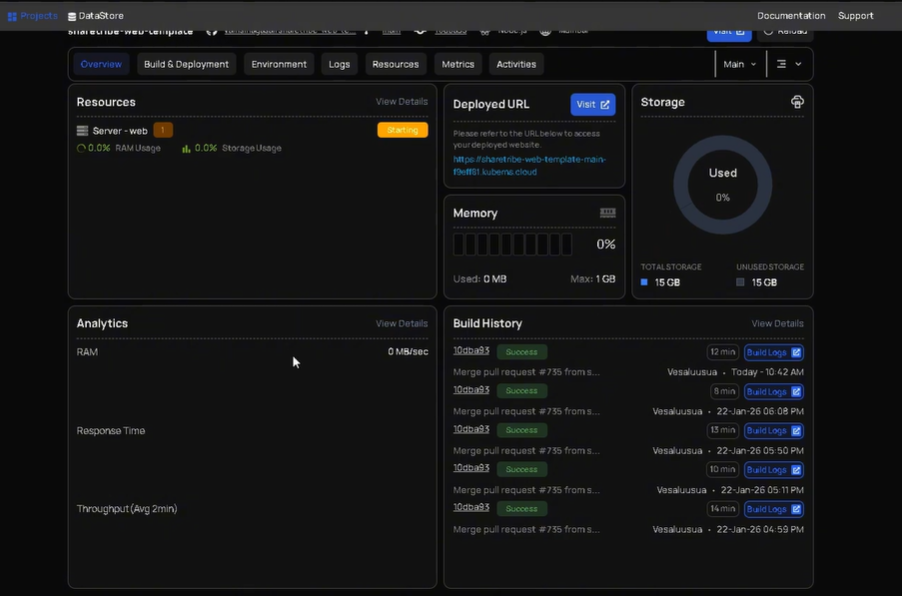Open the Metrics tab

[458, 63]
